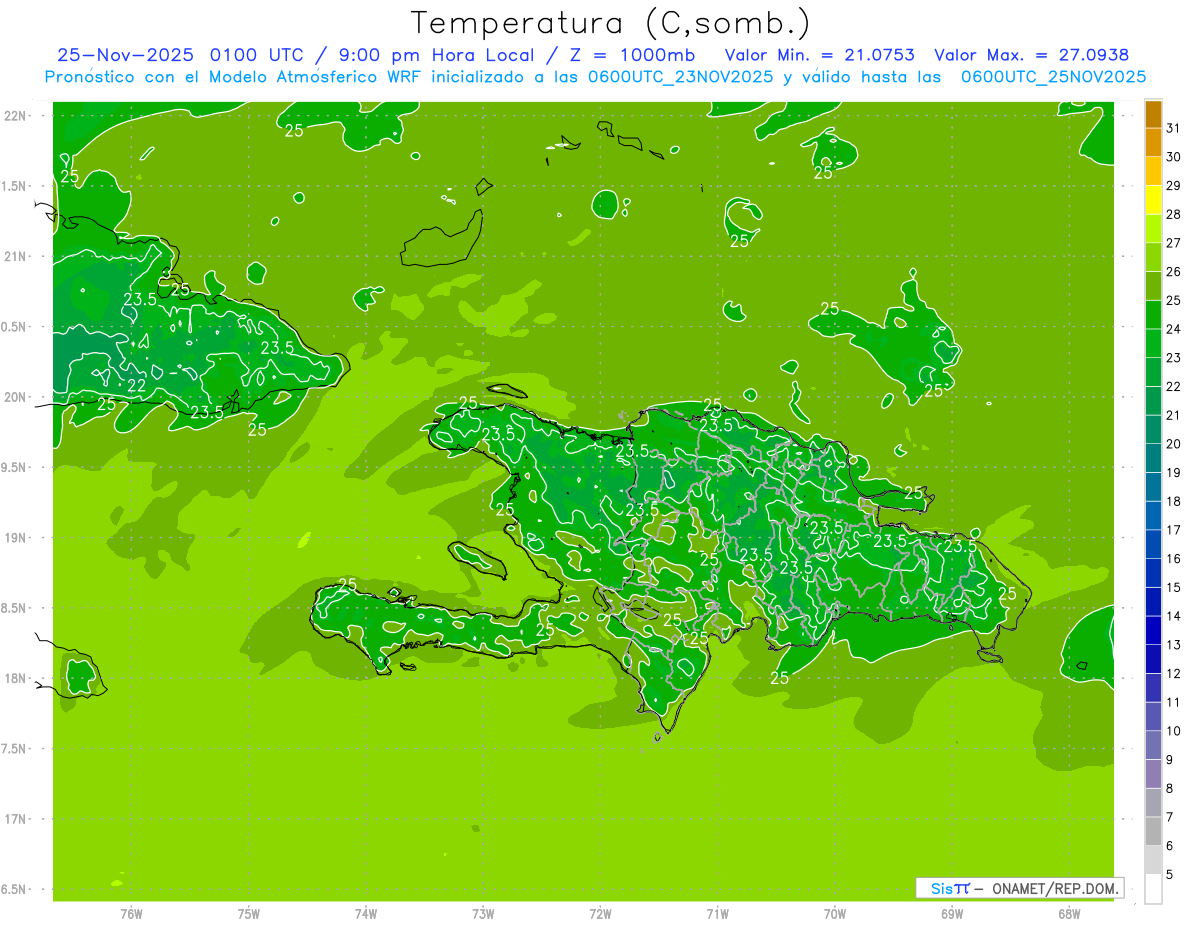Click the white swatch below 5 on the scale
Screen dimensions: 1200x927
[1153, 888]
